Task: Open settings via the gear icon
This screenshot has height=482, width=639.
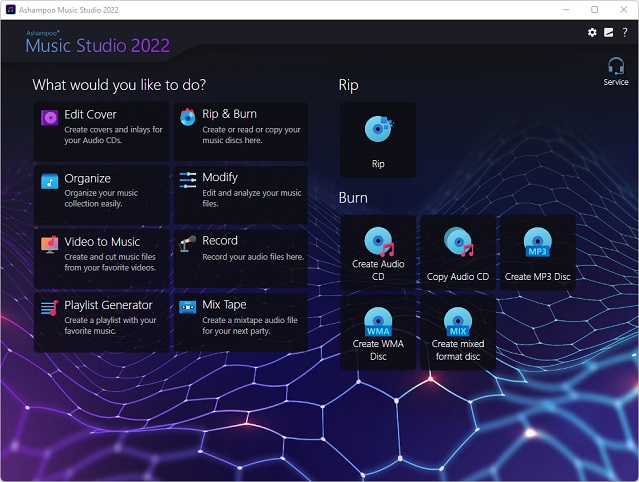Action: 592,32
